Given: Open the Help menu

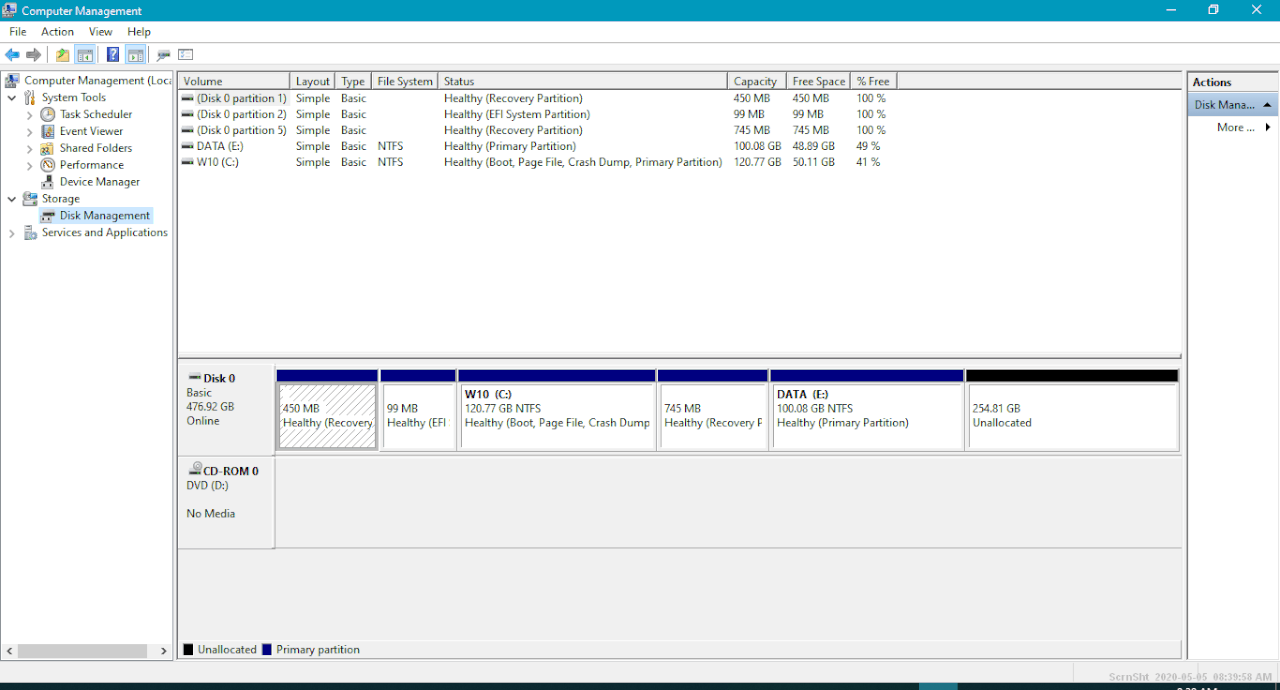Looking at the screenshot, I should tap(139, 32).
